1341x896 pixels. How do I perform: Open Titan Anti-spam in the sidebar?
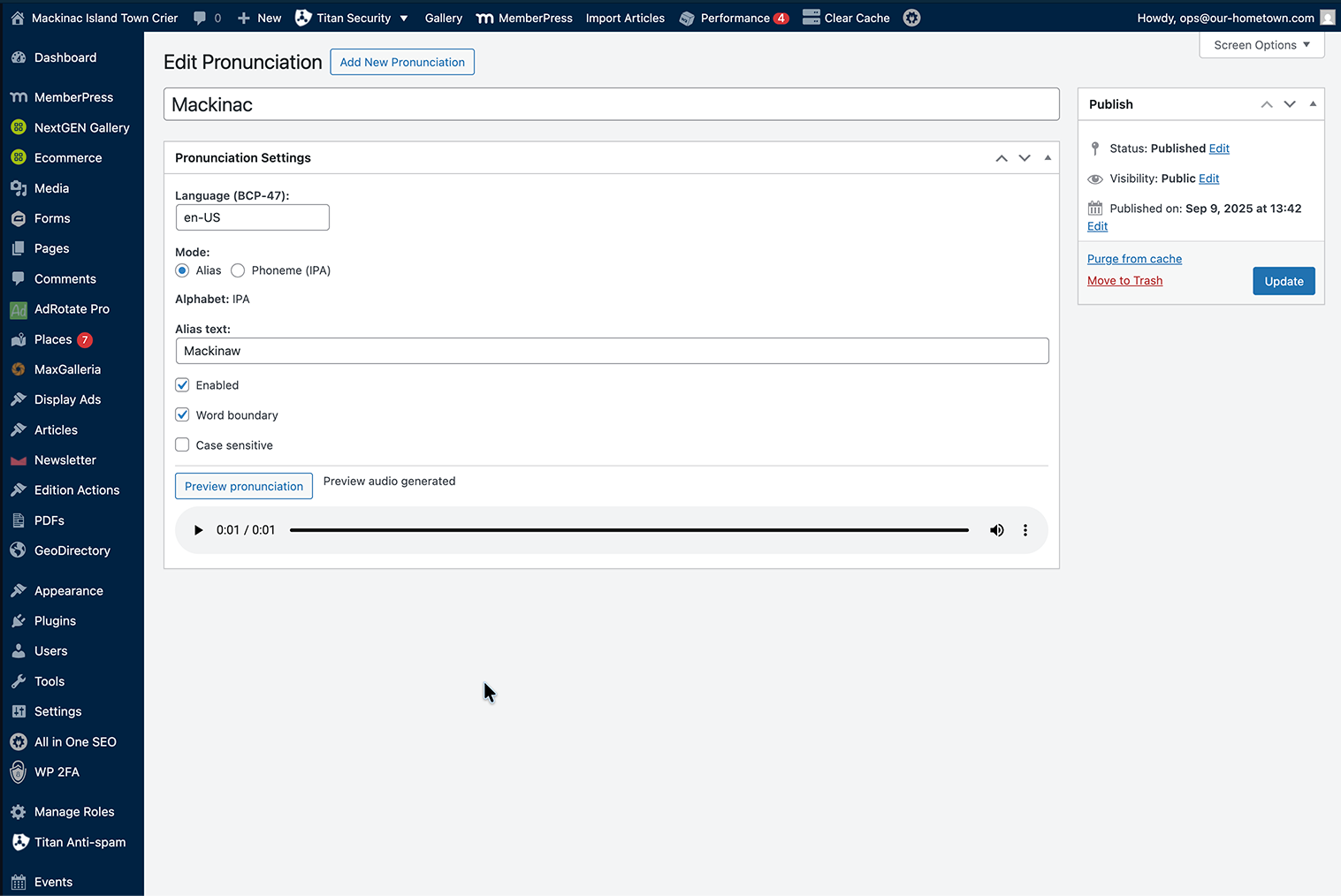(x=80, y=842)
